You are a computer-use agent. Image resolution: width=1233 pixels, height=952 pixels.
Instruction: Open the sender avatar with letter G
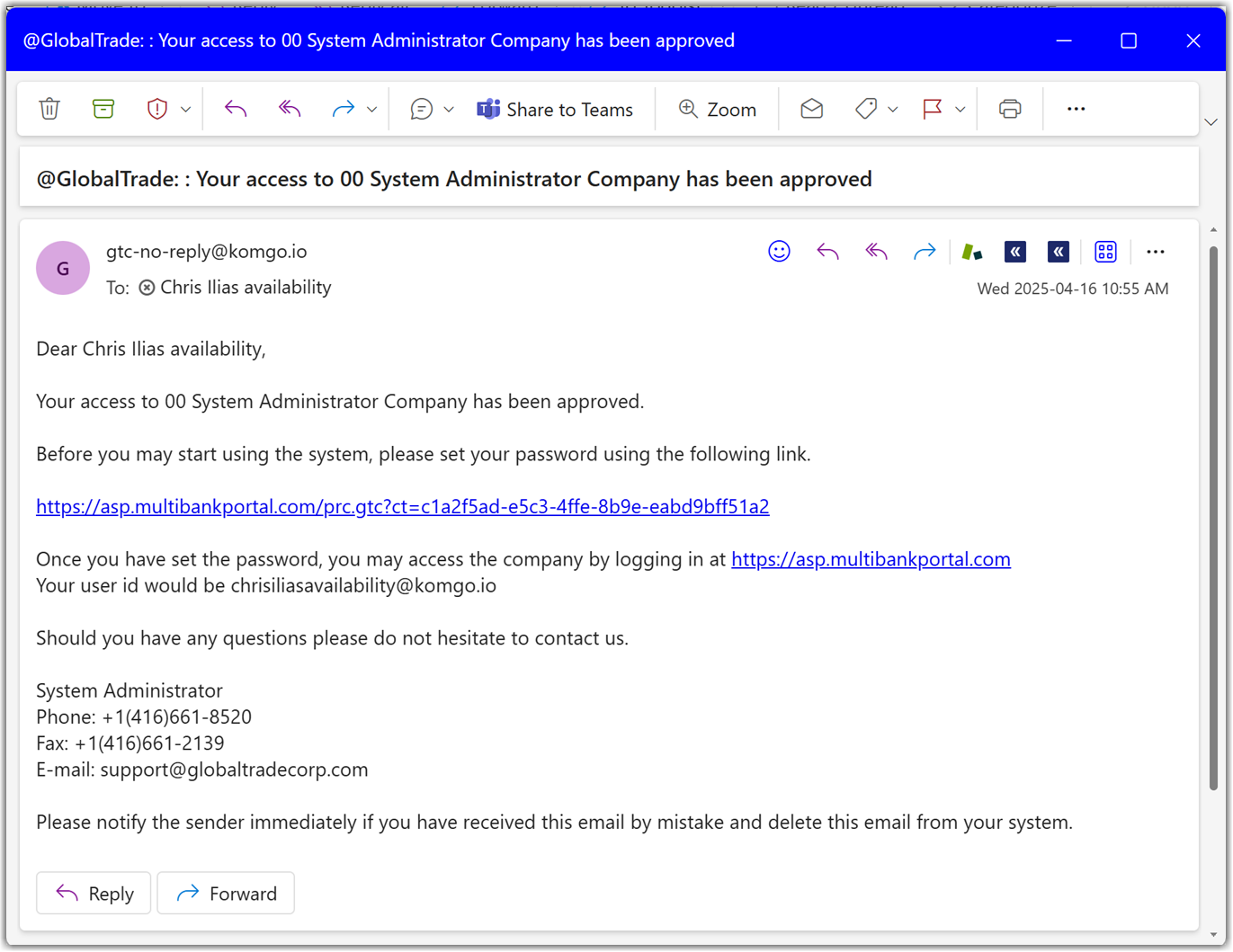[63, 268]
